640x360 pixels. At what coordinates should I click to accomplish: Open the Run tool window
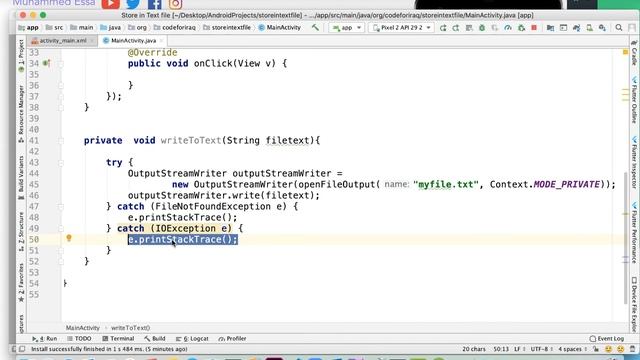[44, 338]
